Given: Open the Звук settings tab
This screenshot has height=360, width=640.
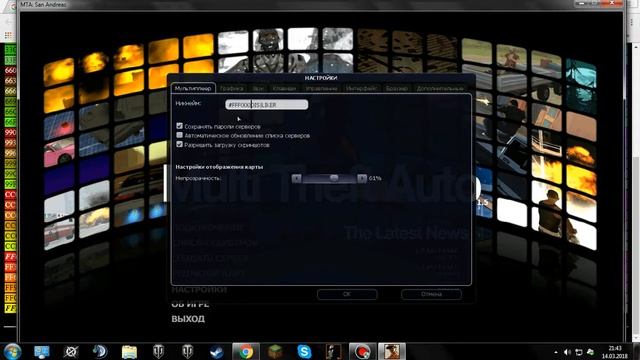Looking at the screenshot, I should coord(258,88).
